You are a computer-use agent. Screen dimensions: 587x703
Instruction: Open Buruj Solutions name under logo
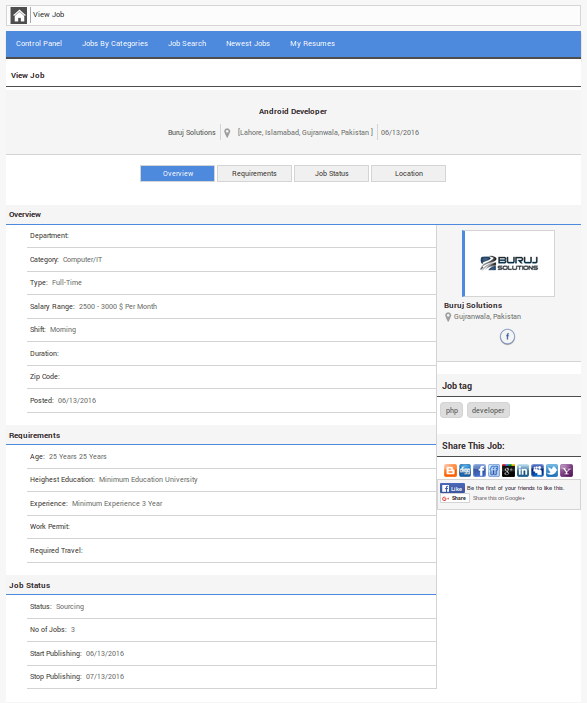(x=473, y=305)
